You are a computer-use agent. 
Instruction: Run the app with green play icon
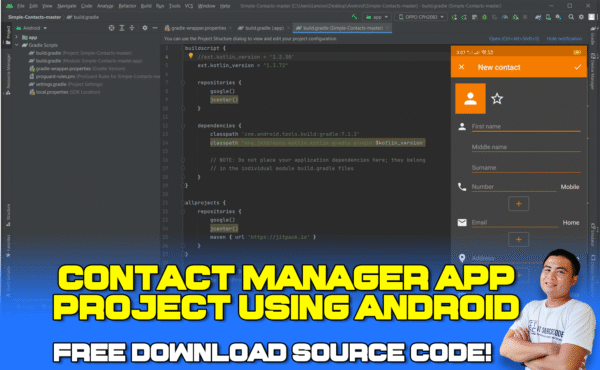[454, 17]
